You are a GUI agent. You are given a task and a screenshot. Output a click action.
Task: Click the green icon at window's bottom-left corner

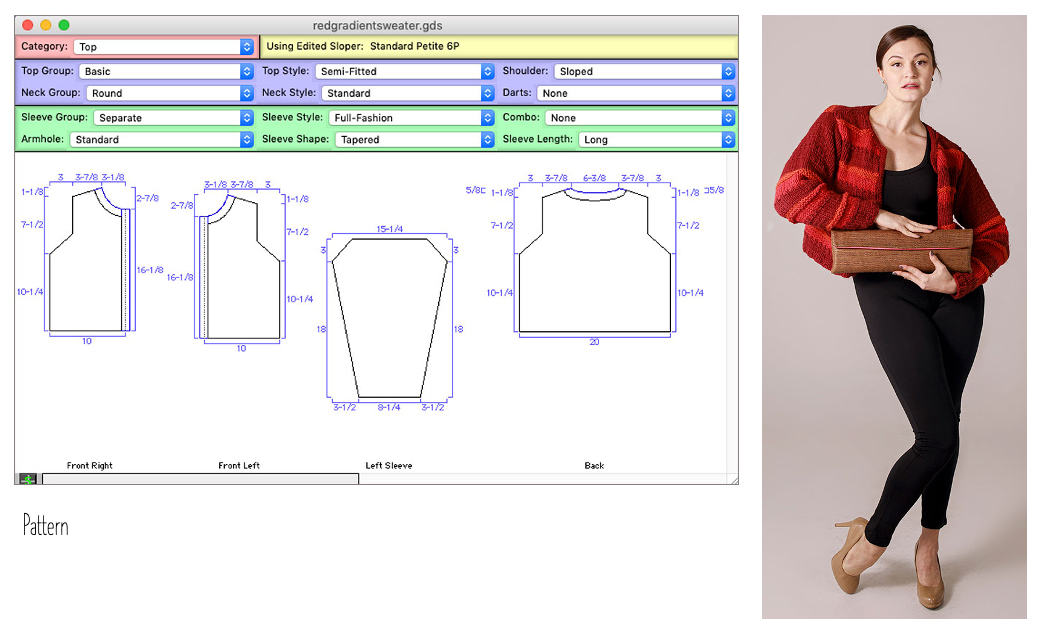(x=28, y=479)
